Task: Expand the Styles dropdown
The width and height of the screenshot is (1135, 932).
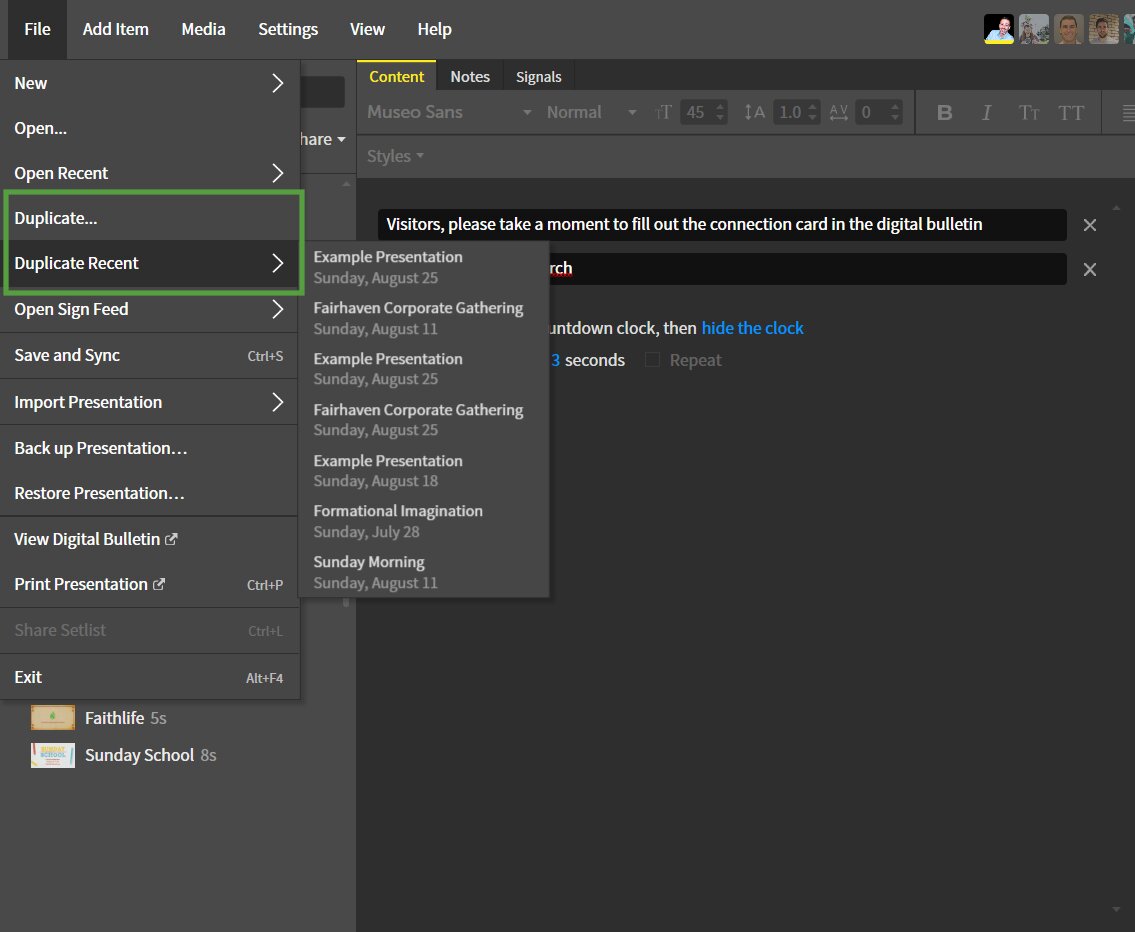Action: tap(395, 156)
